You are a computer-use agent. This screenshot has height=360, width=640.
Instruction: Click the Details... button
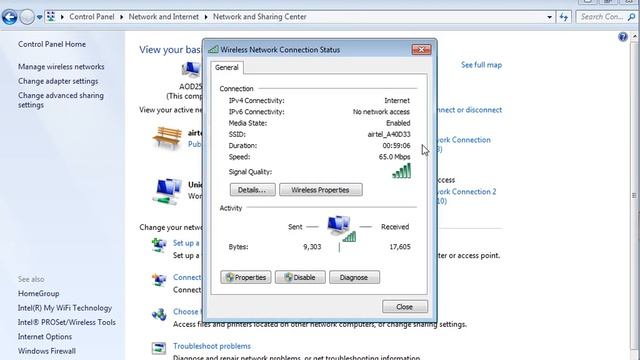(x=252, y=190)
